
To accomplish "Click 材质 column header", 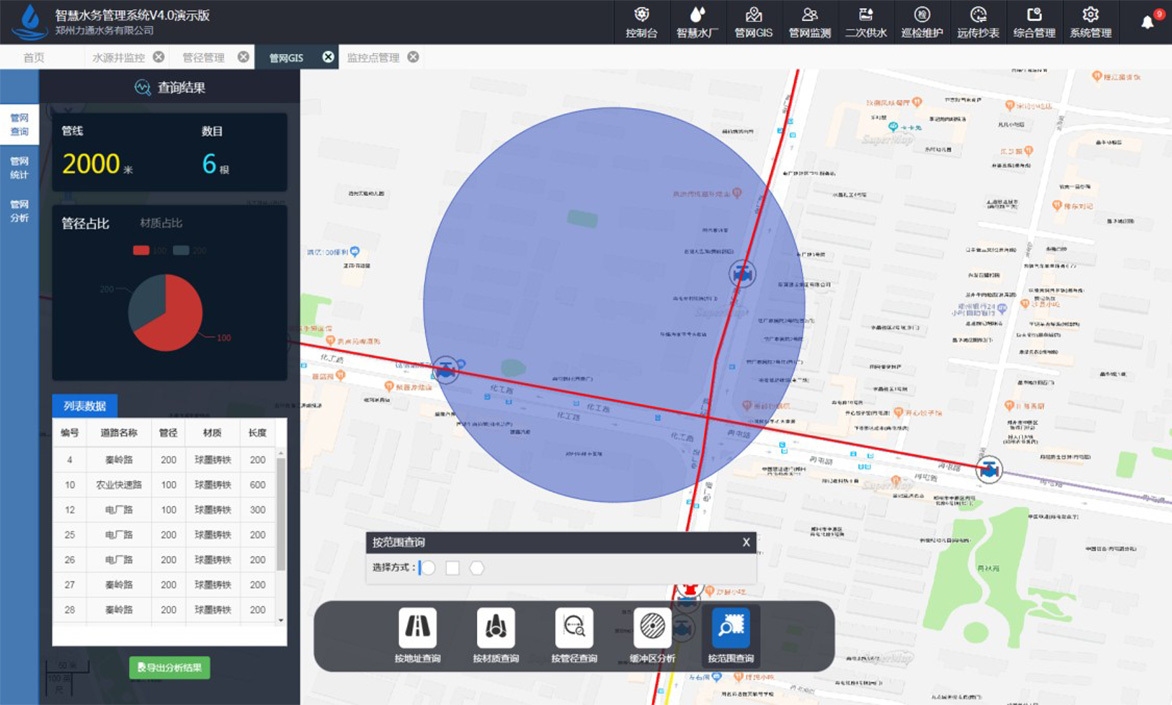I will click(x=212, y=433).
